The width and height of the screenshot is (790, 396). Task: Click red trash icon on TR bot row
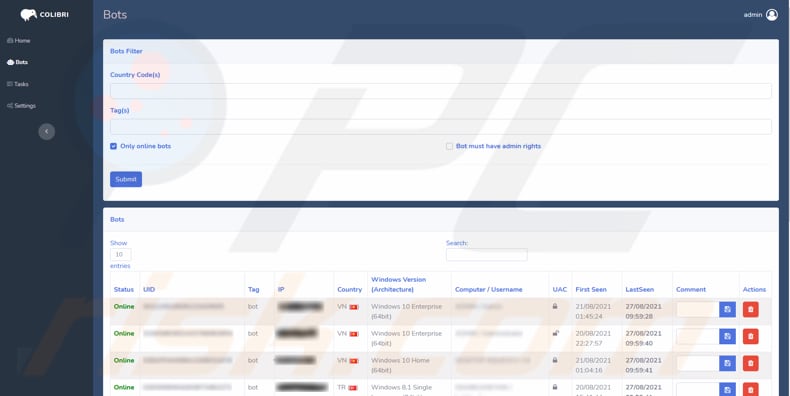click(750, 389)
